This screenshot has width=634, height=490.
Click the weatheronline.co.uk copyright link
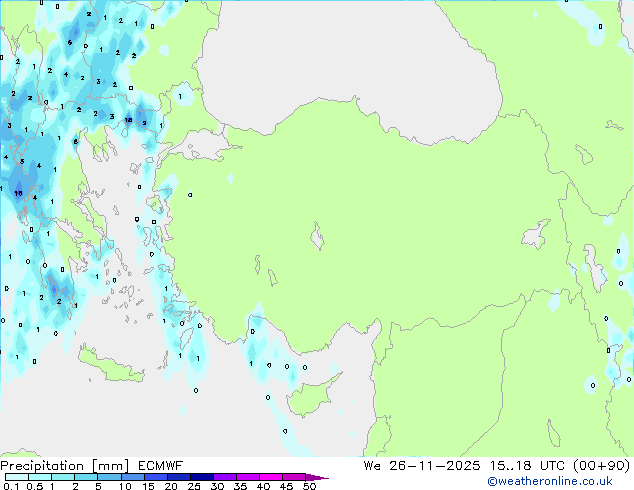549,481
